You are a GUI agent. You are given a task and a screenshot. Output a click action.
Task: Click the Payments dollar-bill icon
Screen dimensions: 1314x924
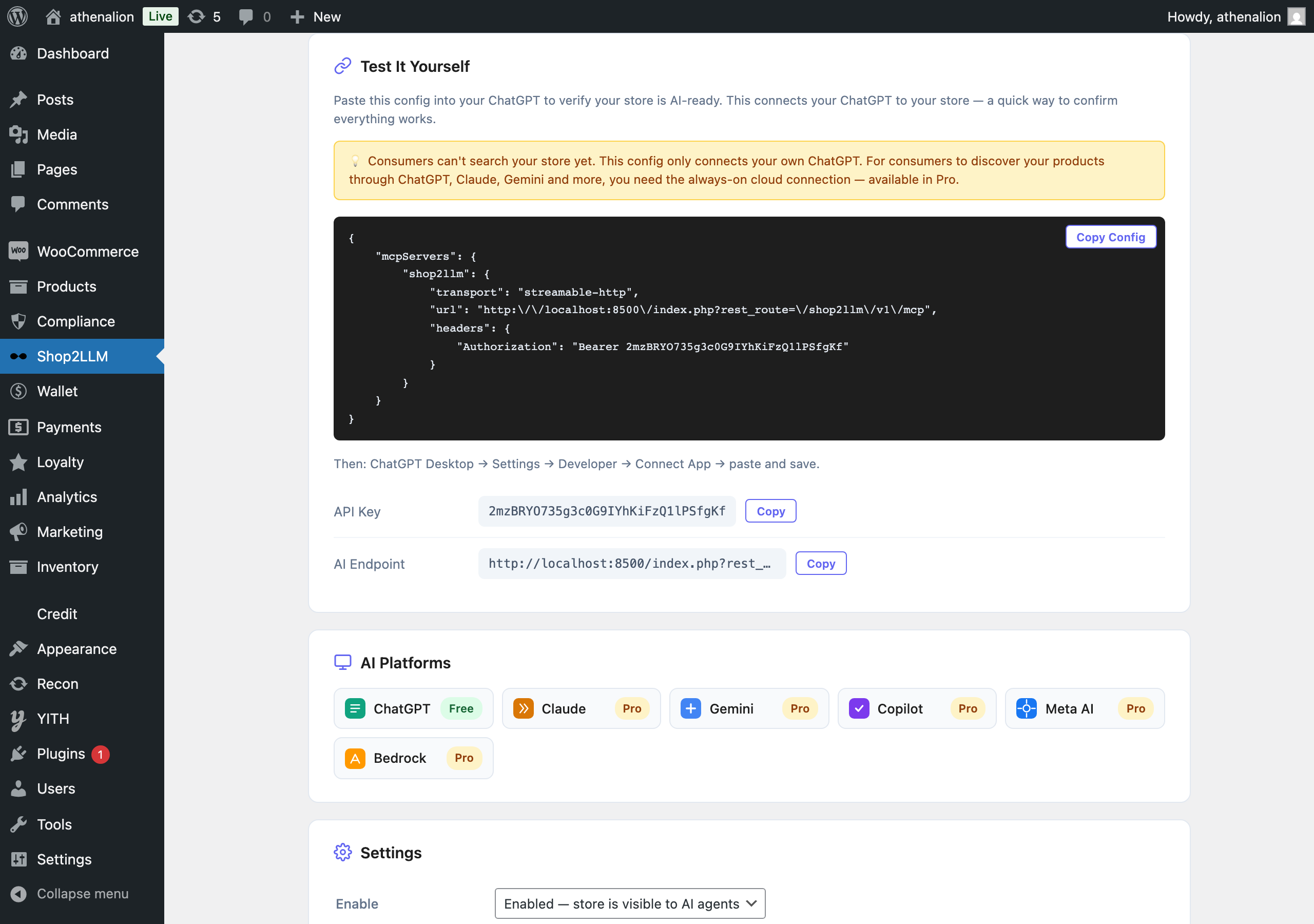[18, 427]
